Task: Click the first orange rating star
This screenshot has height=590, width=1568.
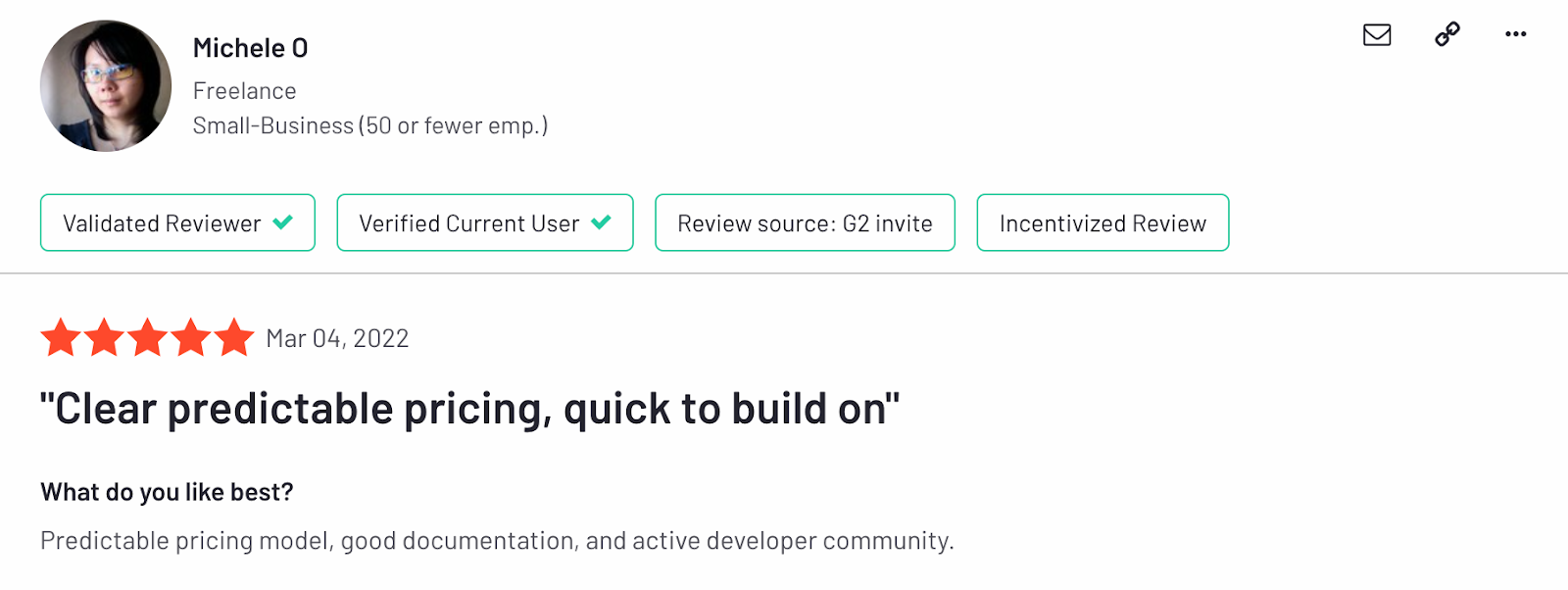Action: pos(61,337)
